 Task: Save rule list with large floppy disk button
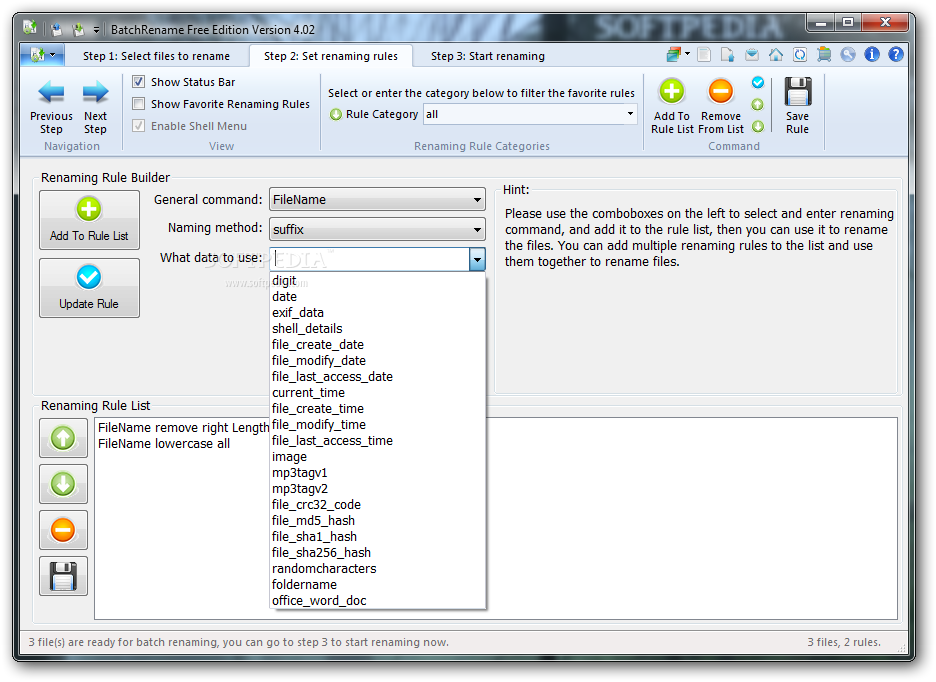tap(63, 576)
